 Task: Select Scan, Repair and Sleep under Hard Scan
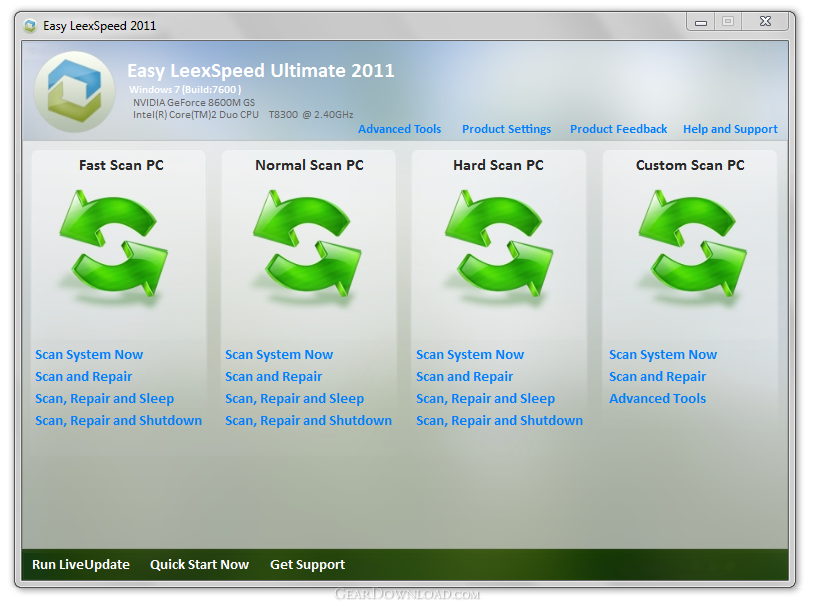[x=485, y=399]
